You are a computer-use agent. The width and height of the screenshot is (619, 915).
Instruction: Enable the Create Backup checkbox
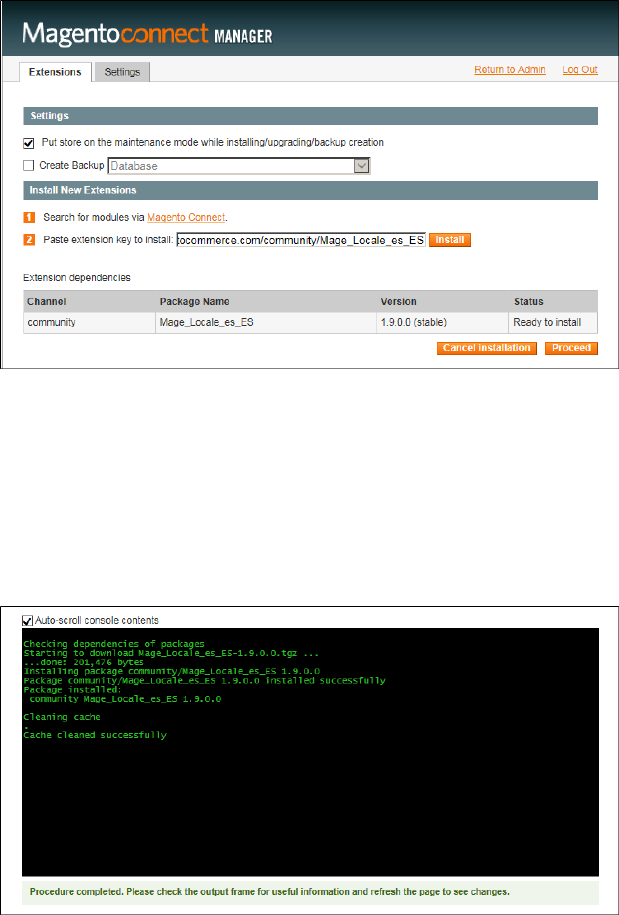(x=29, y=166)
